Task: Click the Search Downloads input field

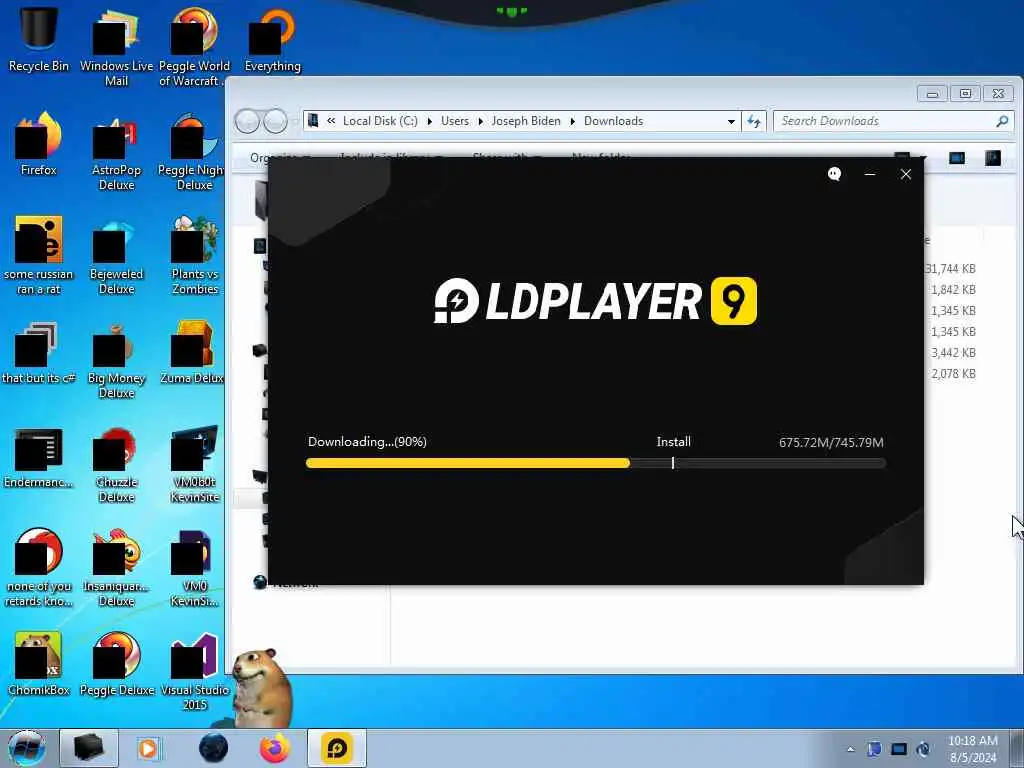Action: (893, 121)
